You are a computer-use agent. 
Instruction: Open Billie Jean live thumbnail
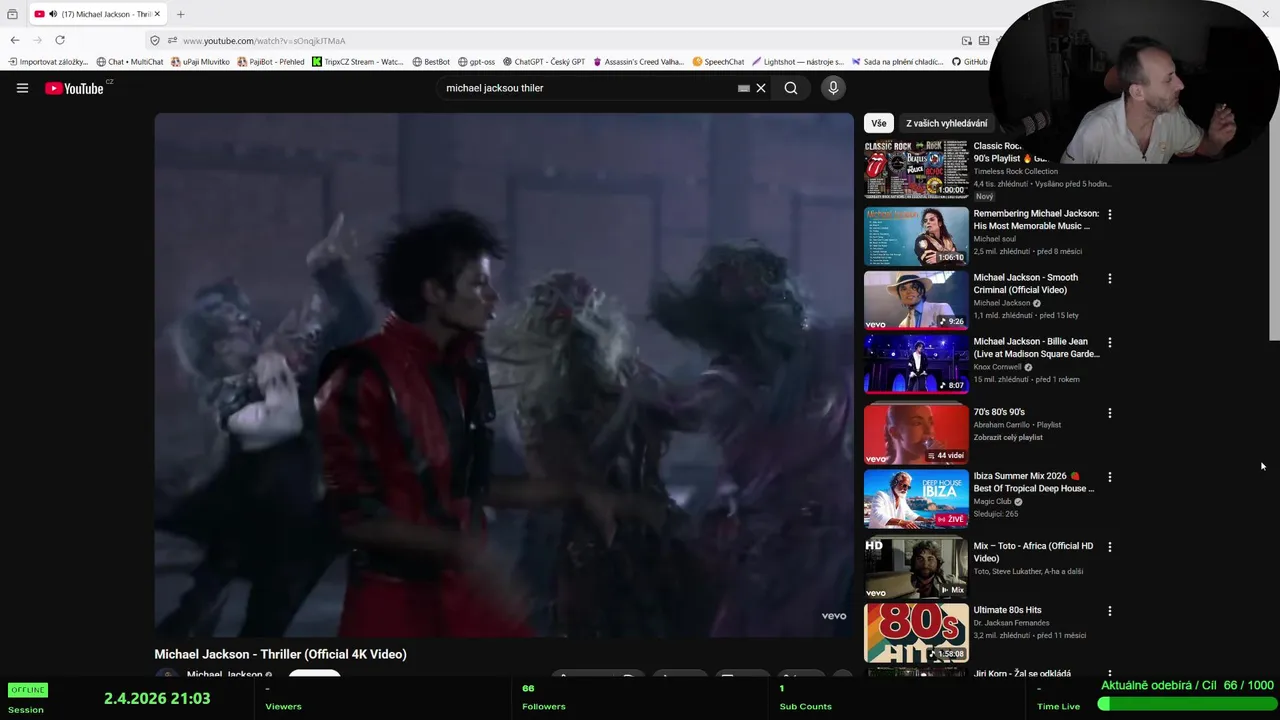point(916,364)
